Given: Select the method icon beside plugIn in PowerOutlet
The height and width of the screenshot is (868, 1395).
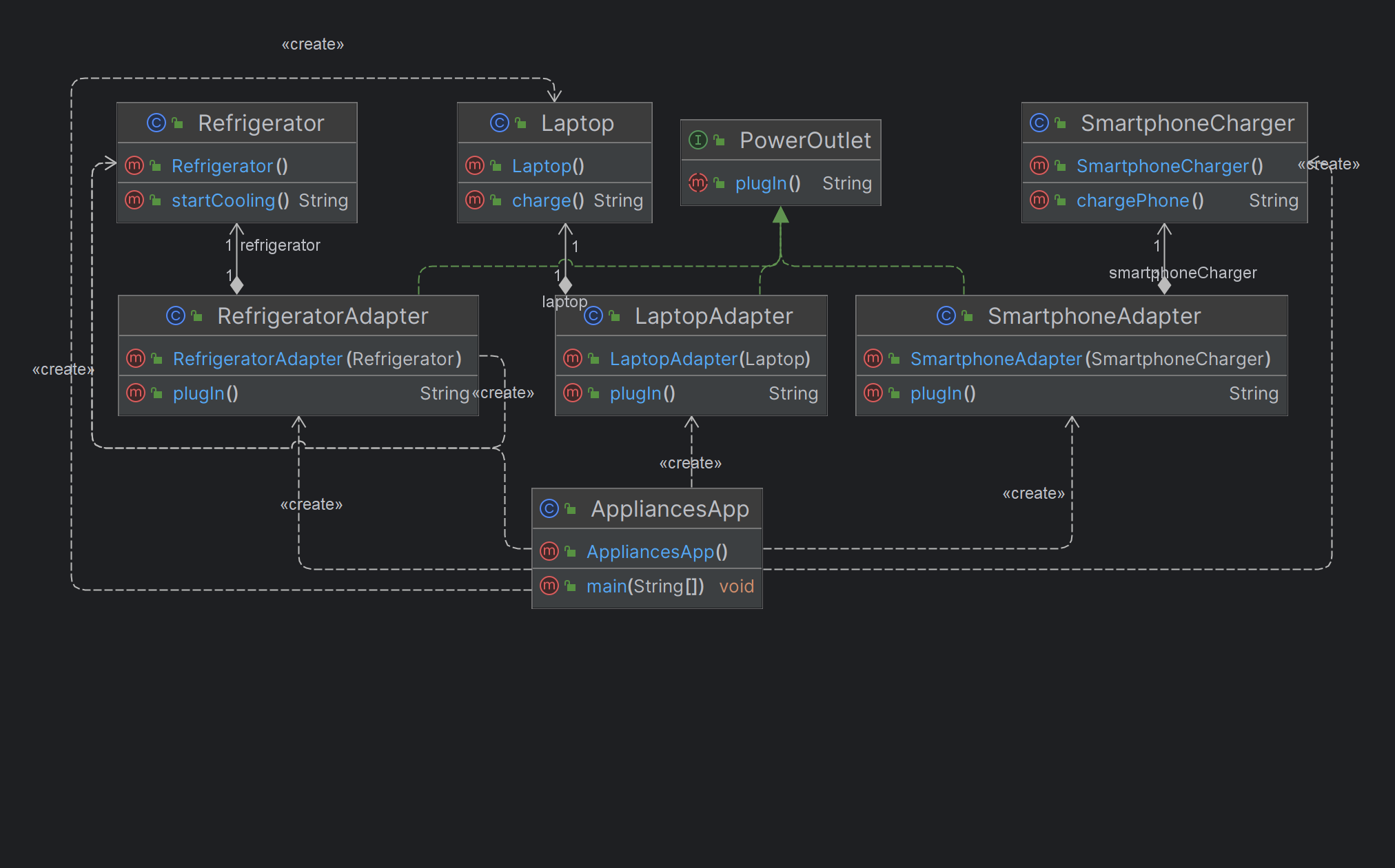Looking at the screenshot, I should pyautogui.click(x=697, y=183).
